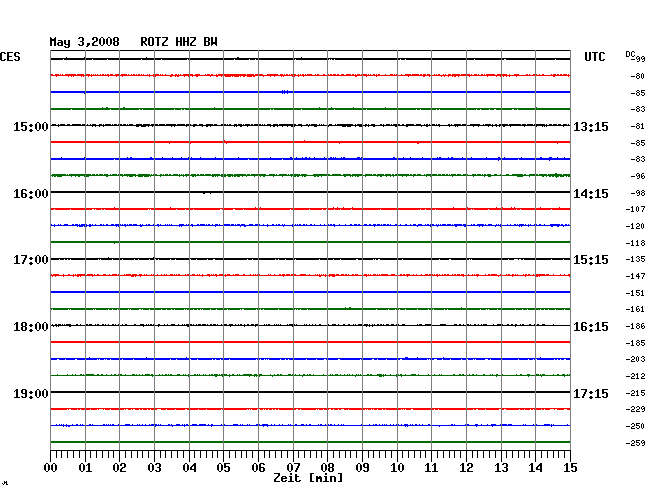
Task: Click minute tick label '13'
Action: 501,468
